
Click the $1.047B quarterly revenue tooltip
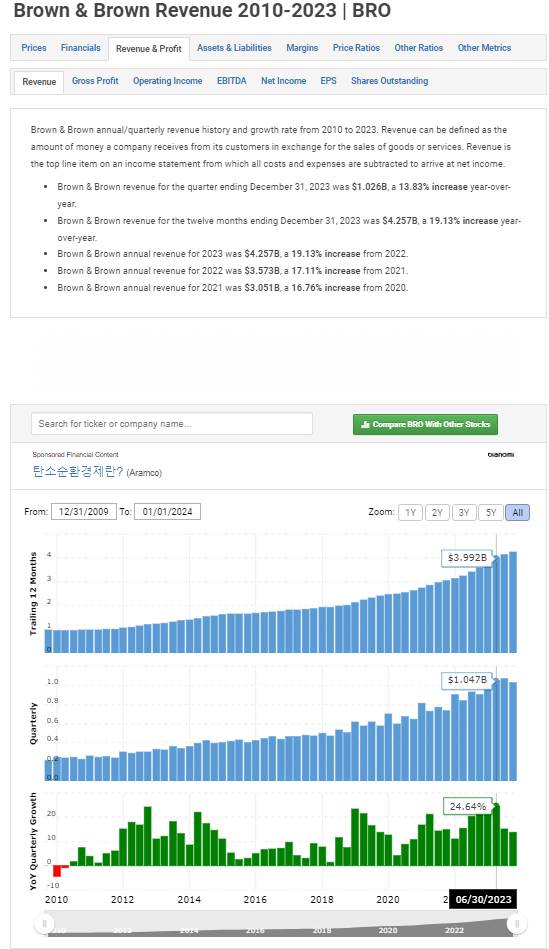point(467,680)
